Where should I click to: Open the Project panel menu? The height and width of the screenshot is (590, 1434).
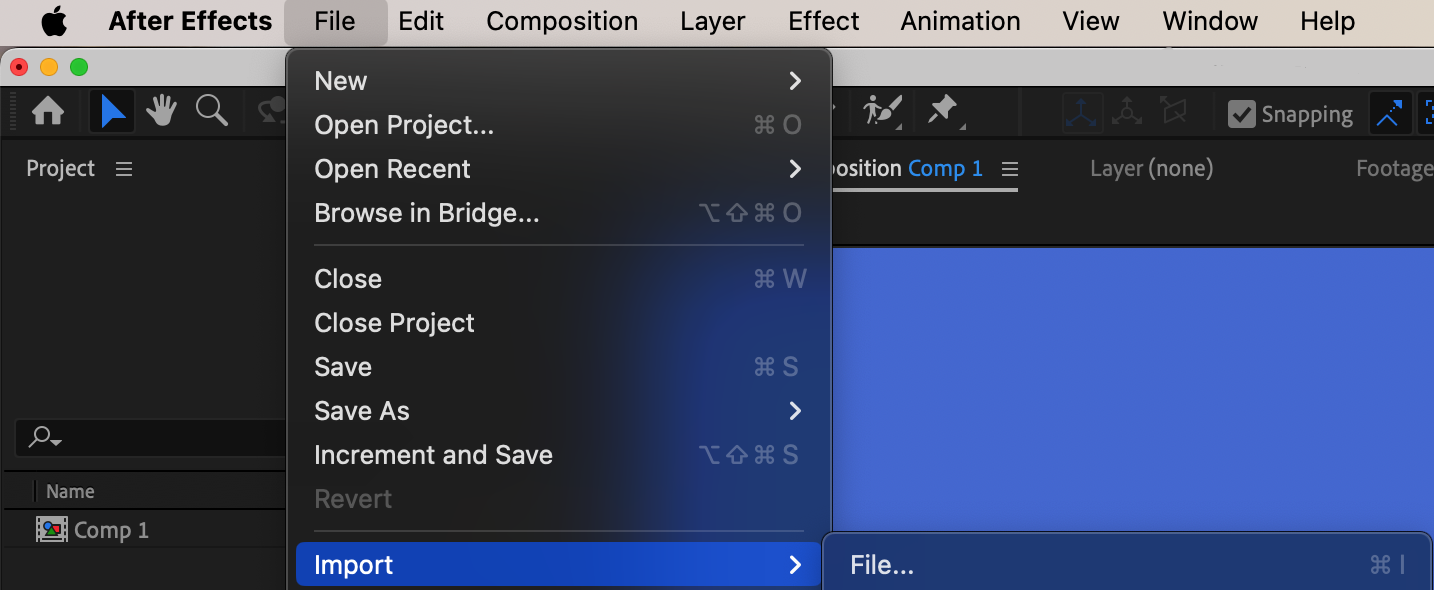tap(124, 169)
